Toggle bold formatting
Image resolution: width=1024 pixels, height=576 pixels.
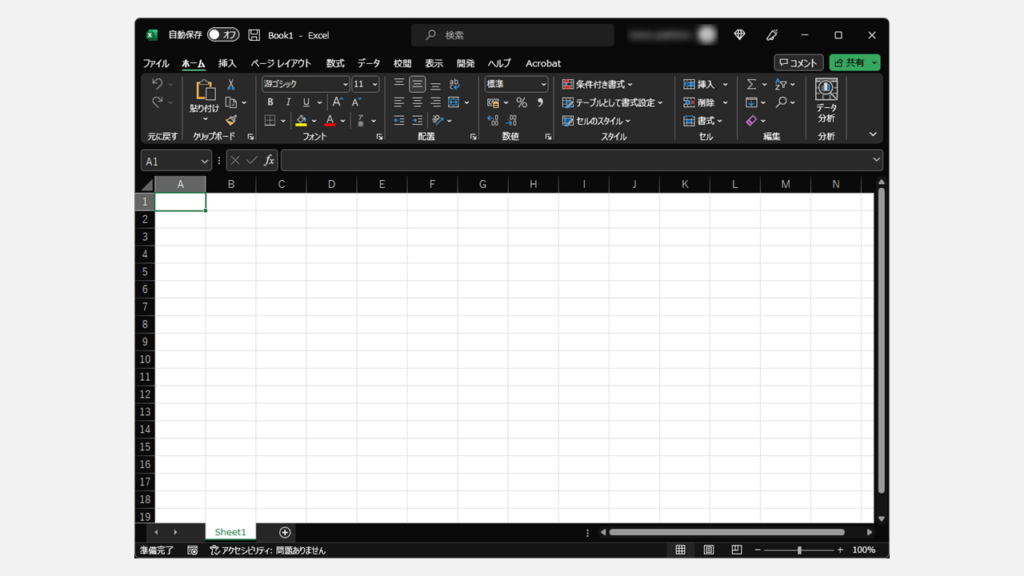pos(270,103)
